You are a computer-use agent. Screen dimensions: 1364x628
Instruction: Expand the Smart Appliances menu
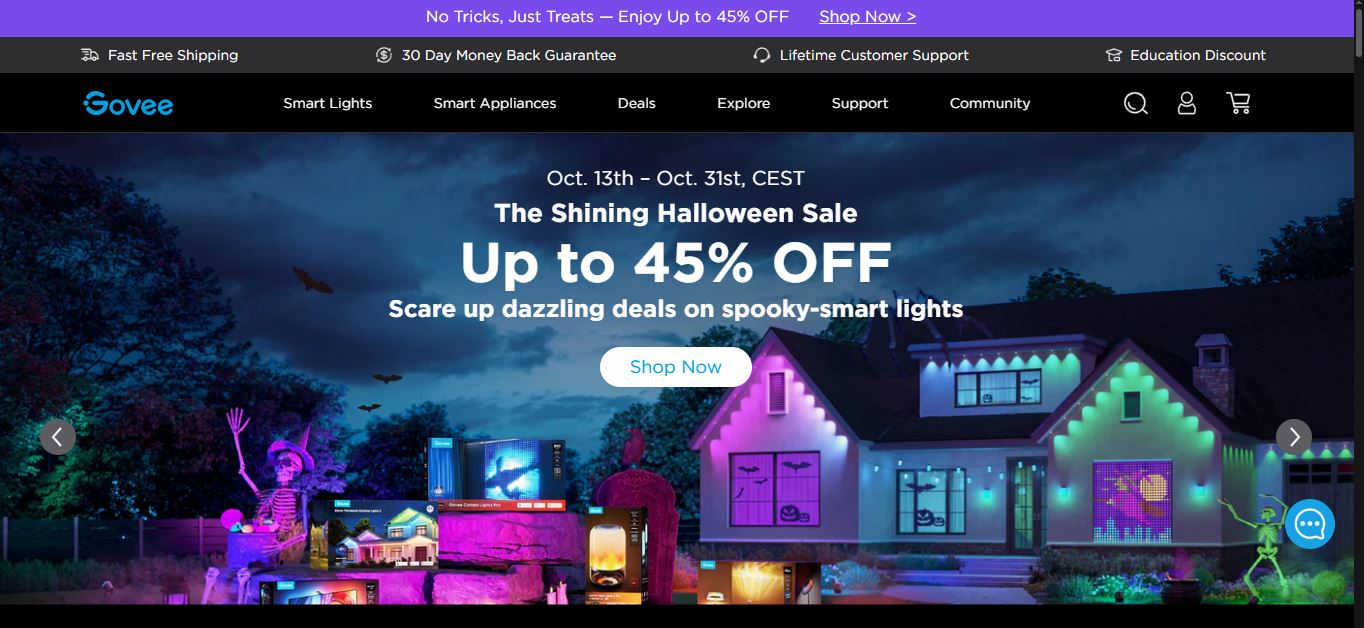tap(495, 103)
